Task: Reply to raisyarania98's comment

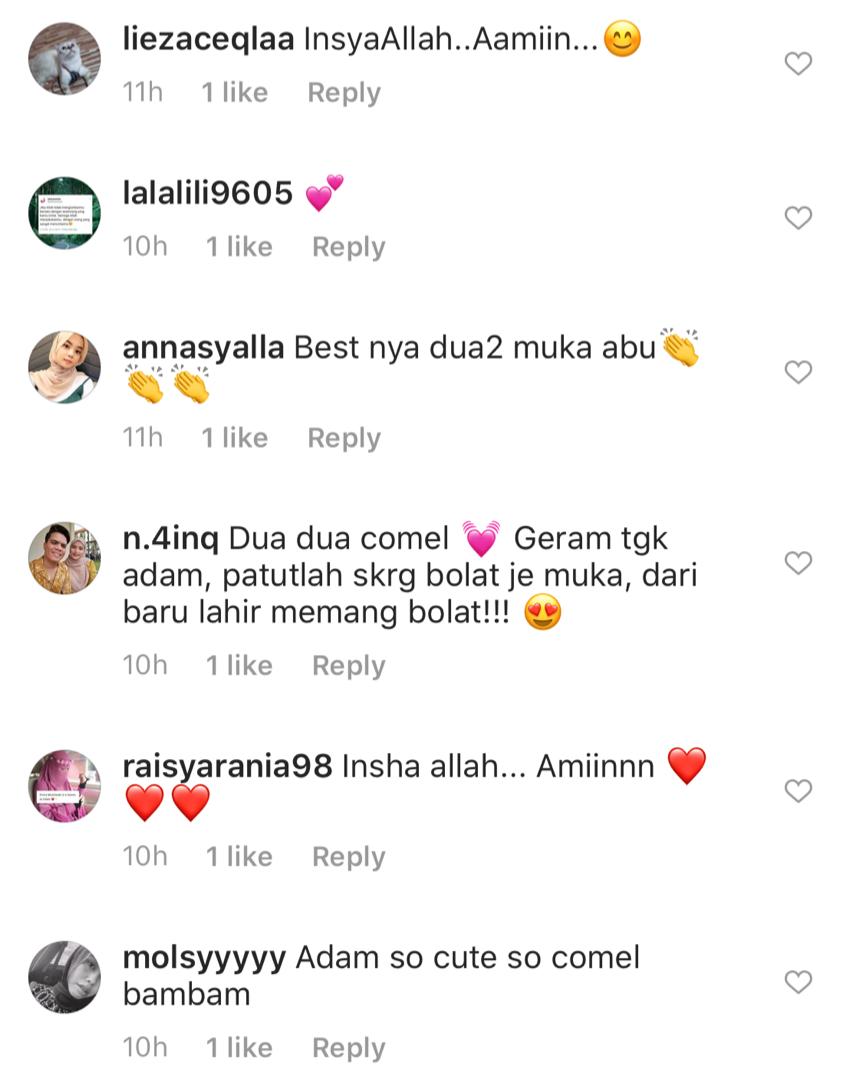Action: (349, 857)
